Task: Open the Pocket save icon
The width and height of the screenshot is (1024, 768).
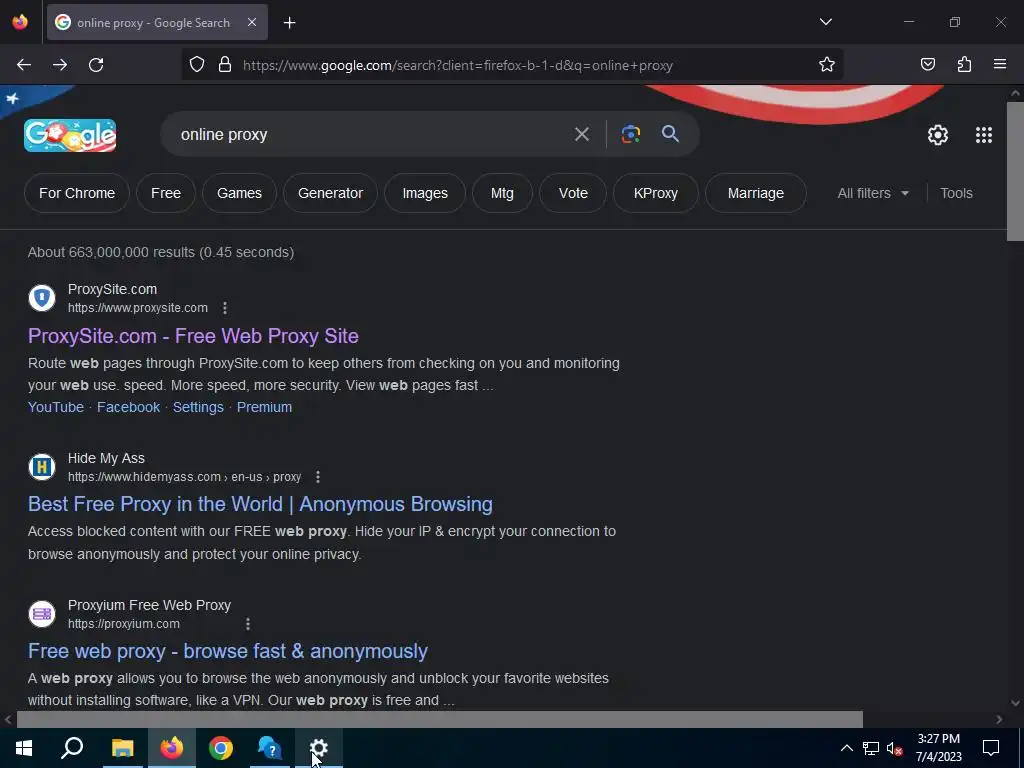Action: click(927, 64)
